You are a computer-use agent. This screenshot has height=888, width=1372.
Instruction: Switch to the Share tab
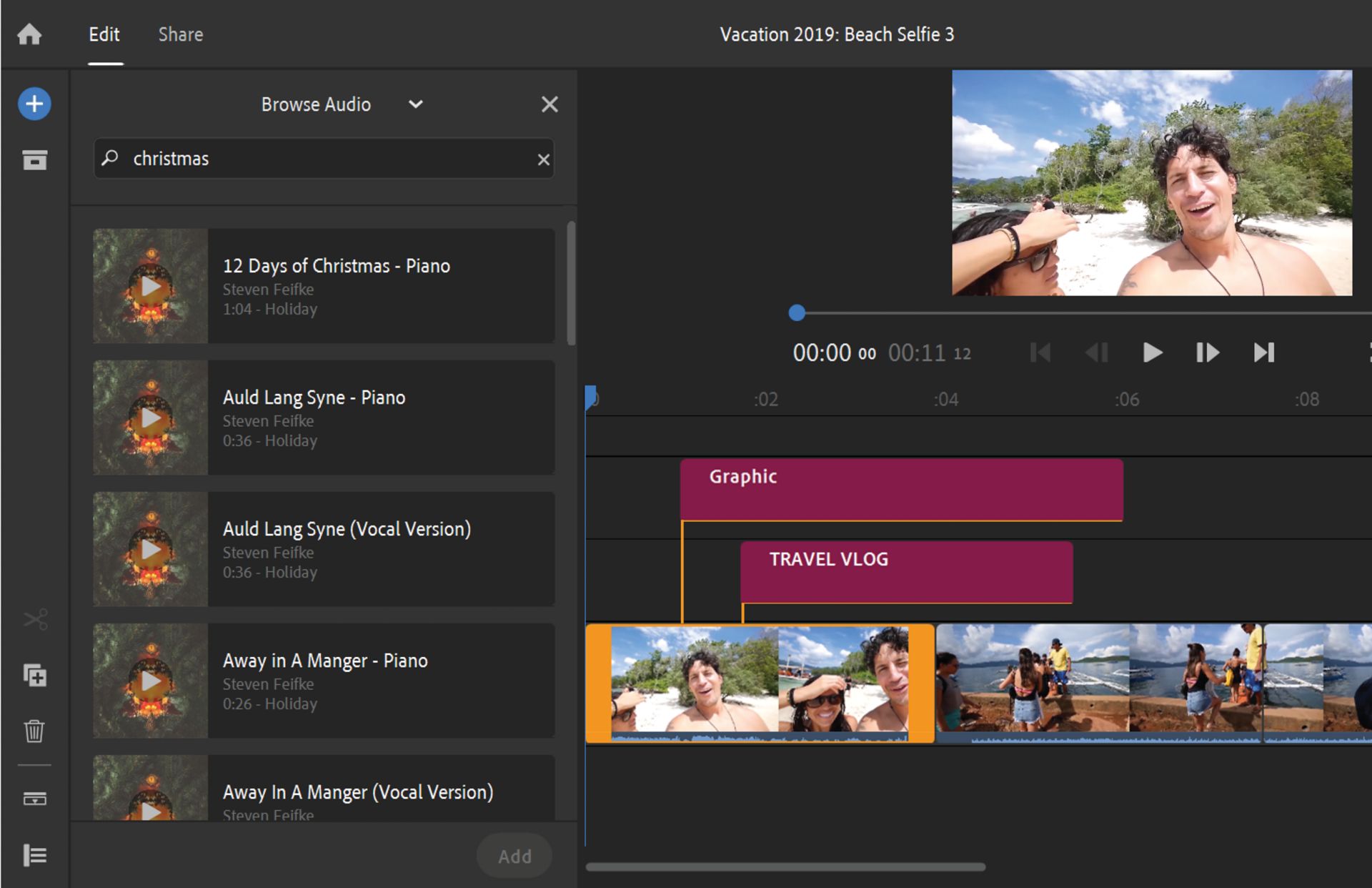(180, 34)
